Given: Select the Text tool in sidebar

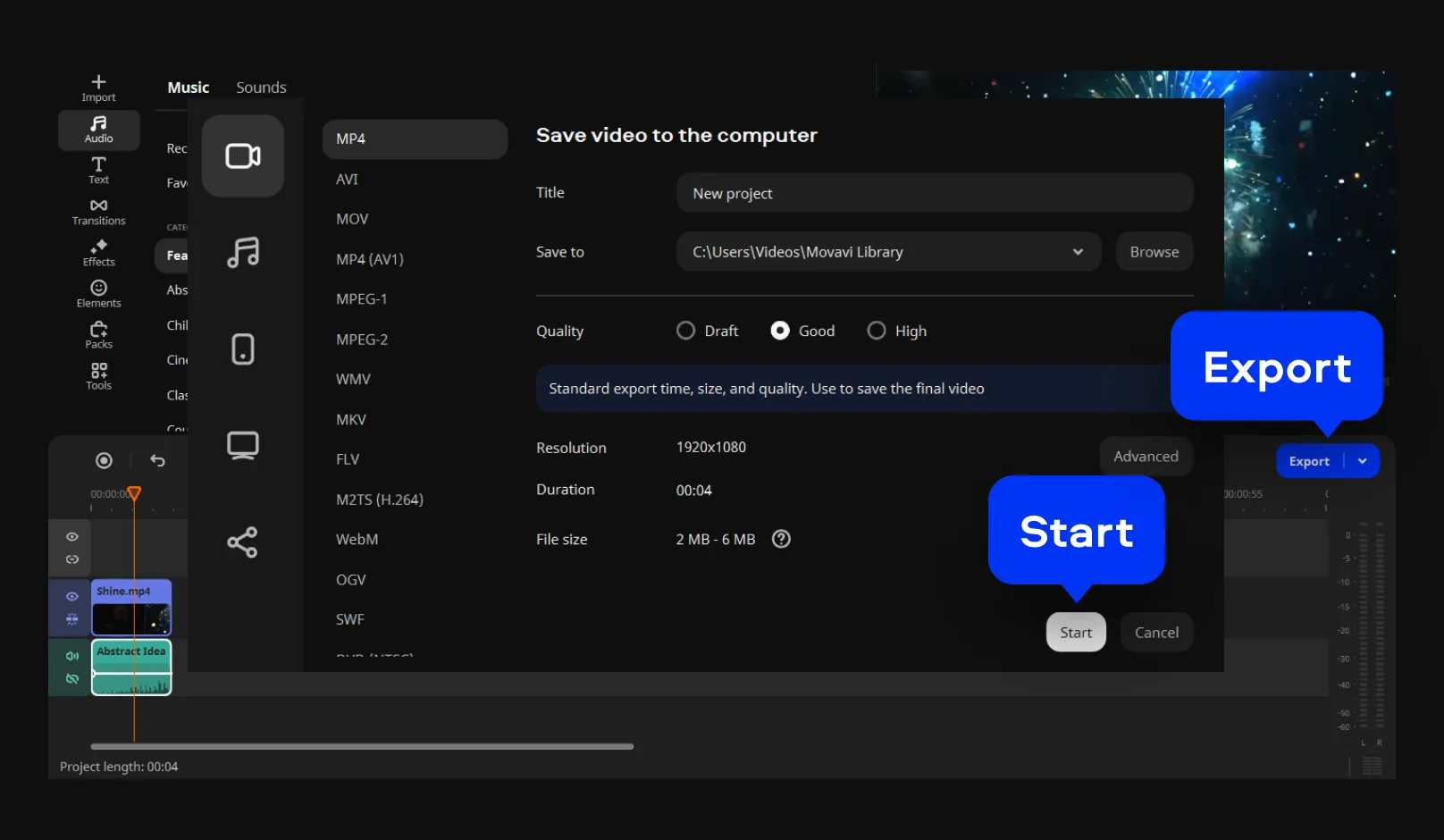Looking at the screenshot, I should 98,170.
